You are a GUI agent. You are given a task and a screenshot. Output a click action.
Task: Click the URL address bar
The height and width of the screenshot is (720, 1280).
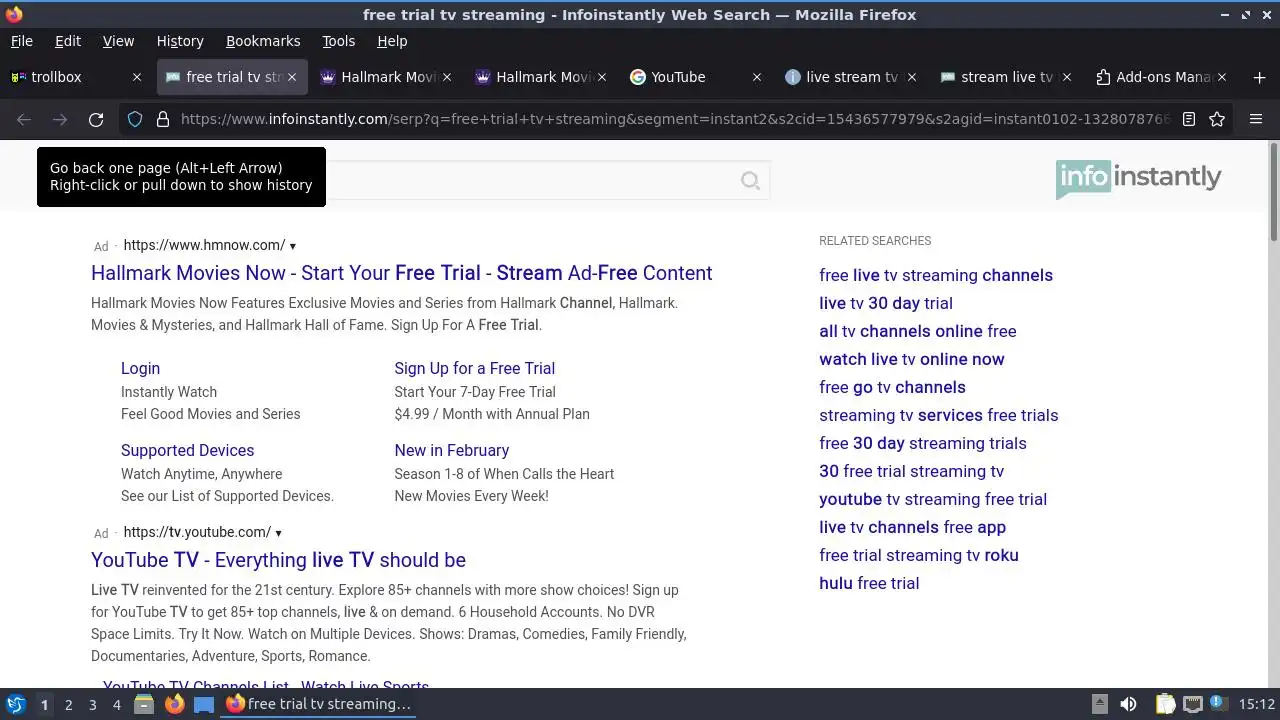pyautogui.click(x=675, y=119)
